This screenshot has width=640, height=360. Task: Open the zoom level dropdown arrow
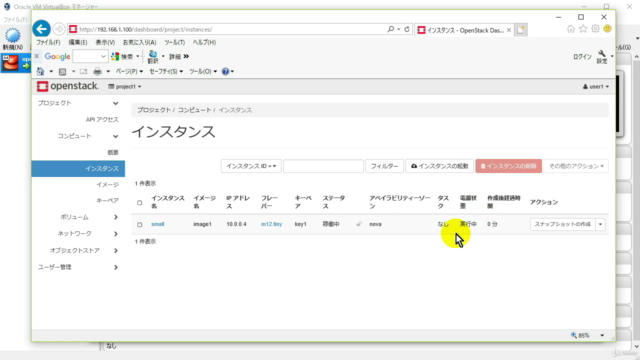click(x=602, y=335)
